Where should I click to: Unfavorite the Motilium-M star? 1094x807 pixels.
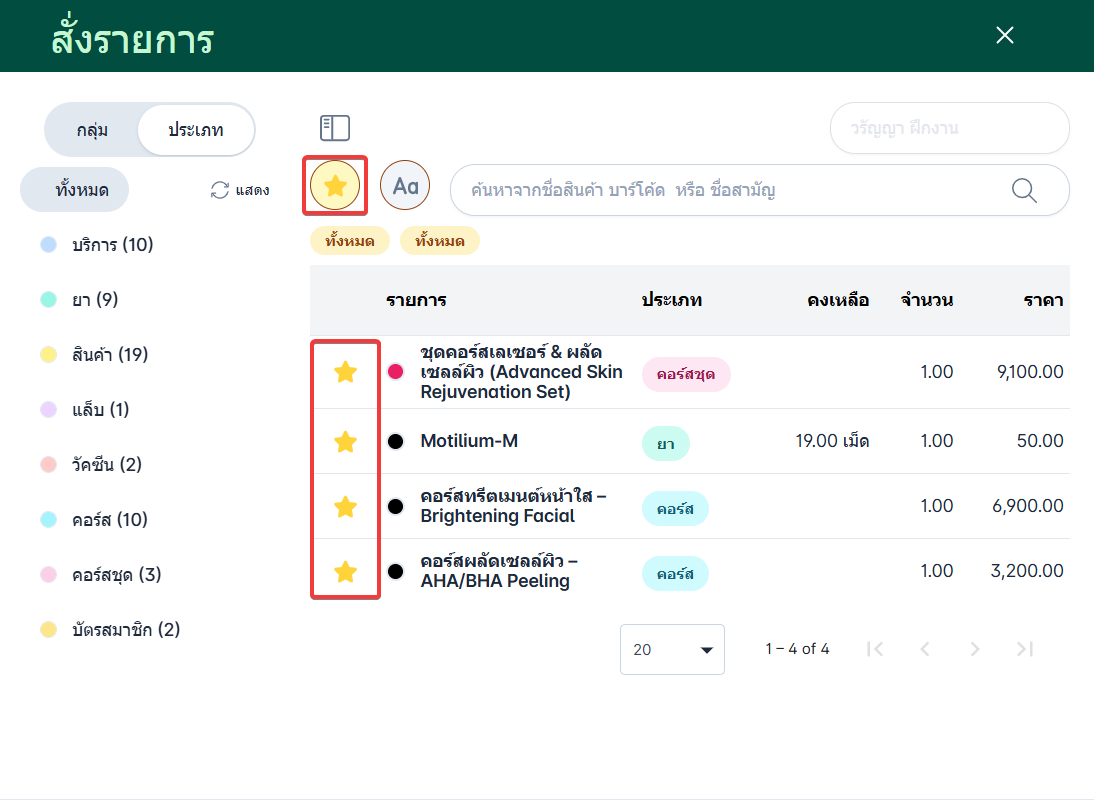coord(345,441)
